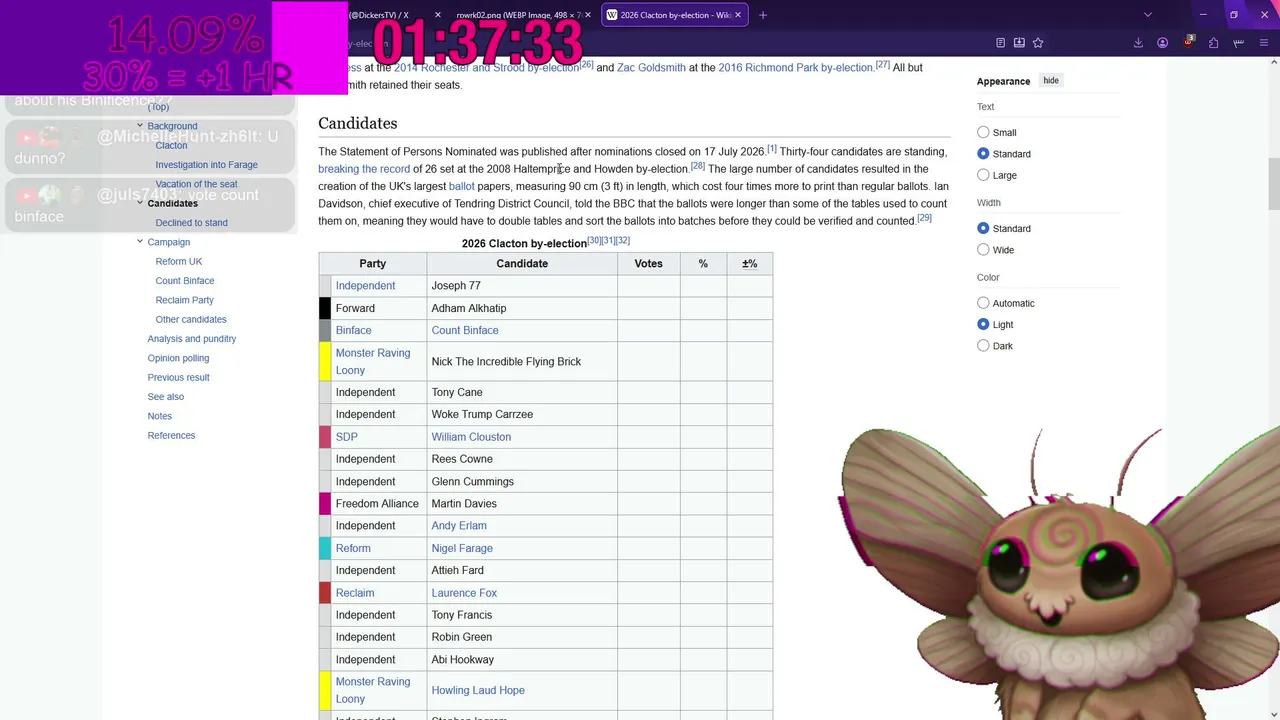This screenshot has height=720, width=1280.
Task: Open reader view icon in address bar
Action: pyautogui.click(x=1000, y=43)
